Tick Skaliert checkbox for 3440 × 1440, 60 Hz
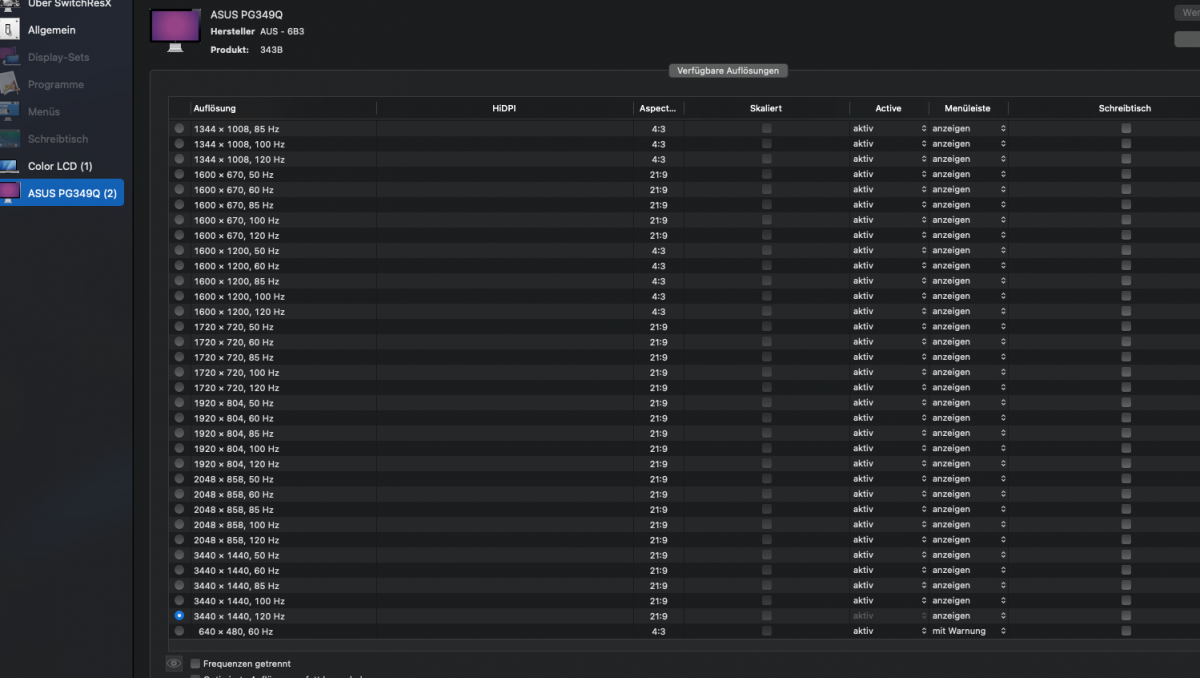1200x678 pixels. point(767,570)
